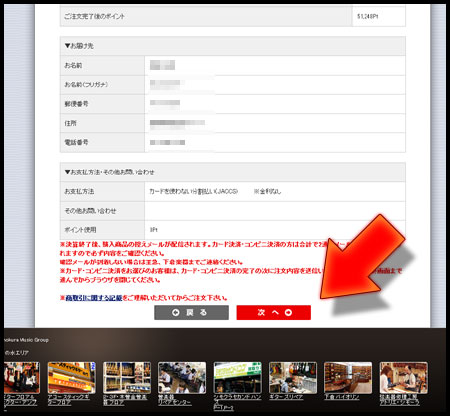Screen dimensions: 450x416
Task: Open the repair center workers-at-desks thumbnail
Action: pyautogui.click(x=182, y=378)
